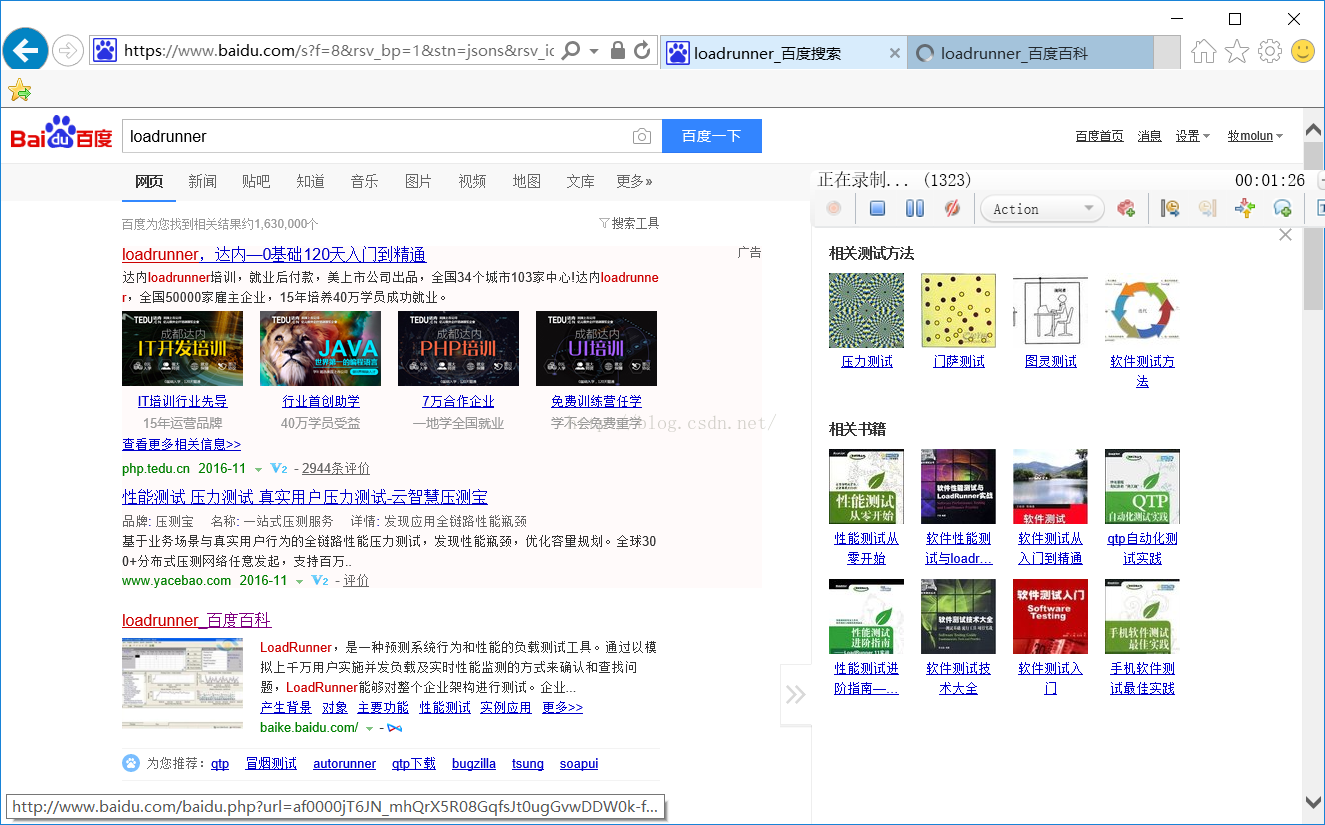Click the cancel recording slashed icon
The image size is (1325, 825).
(x=952, y=208)
